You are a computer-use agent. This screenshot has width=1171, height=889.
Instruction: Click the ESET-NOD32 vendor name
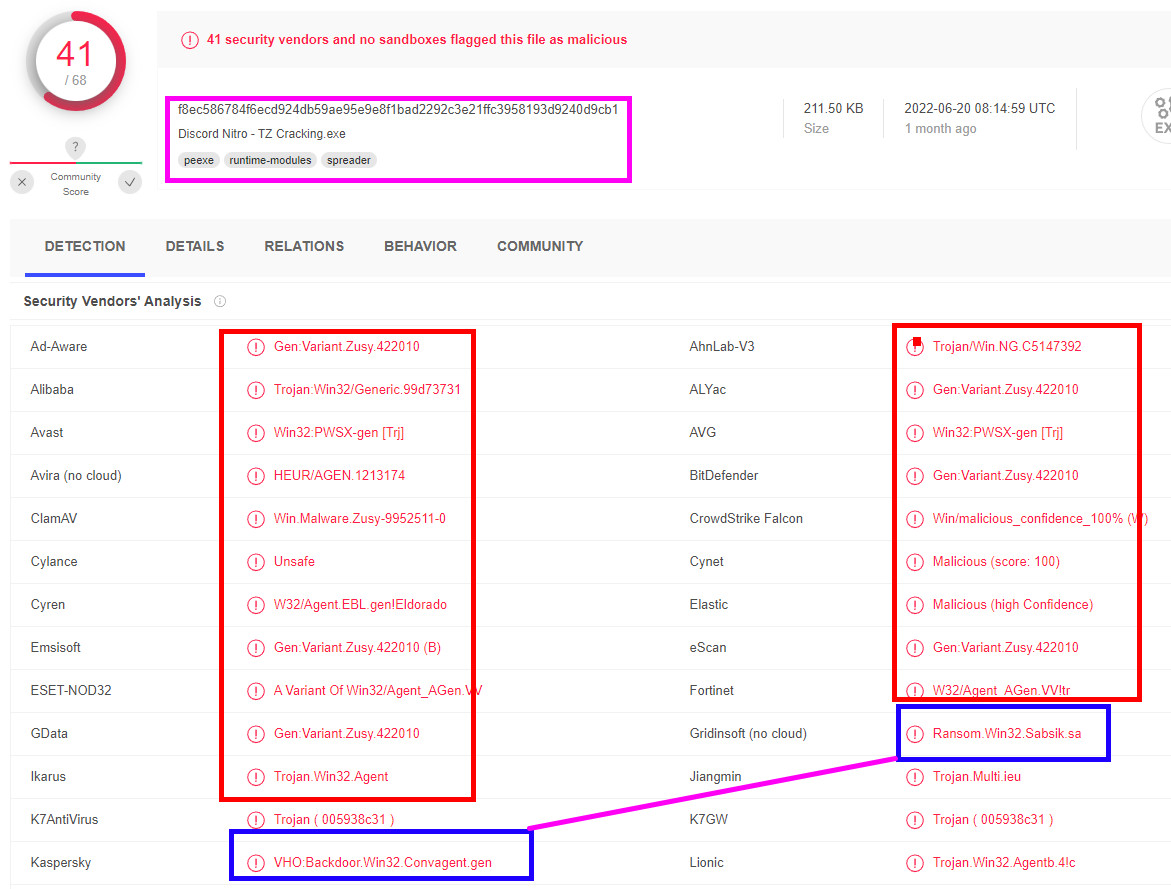coord(71,691)
